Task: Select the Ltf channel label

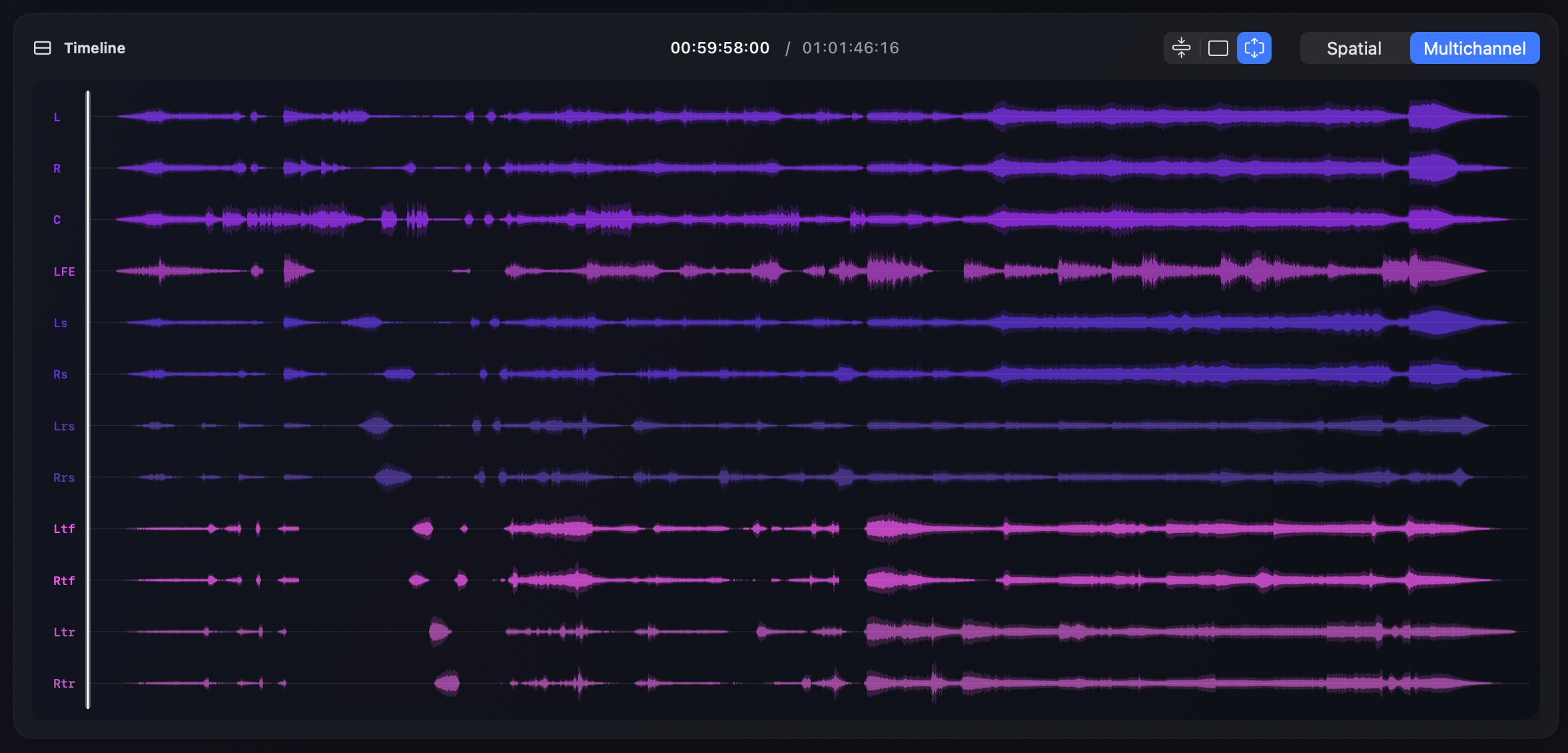Action: (x=63, y=528)
